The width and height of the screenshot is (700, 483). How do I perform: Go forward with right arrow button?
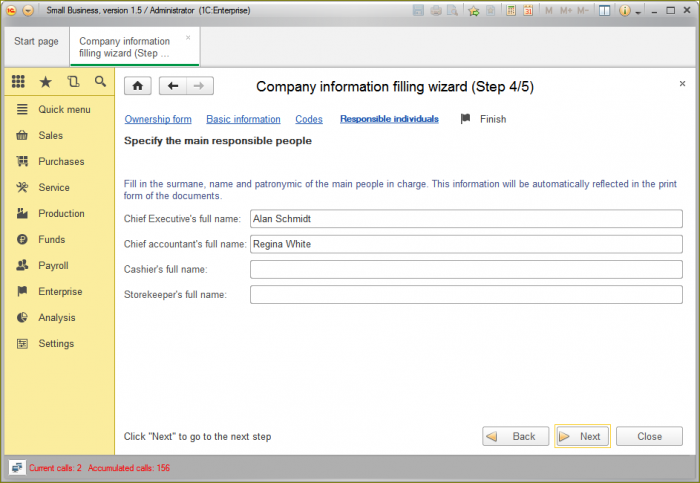tap(200, 86)
